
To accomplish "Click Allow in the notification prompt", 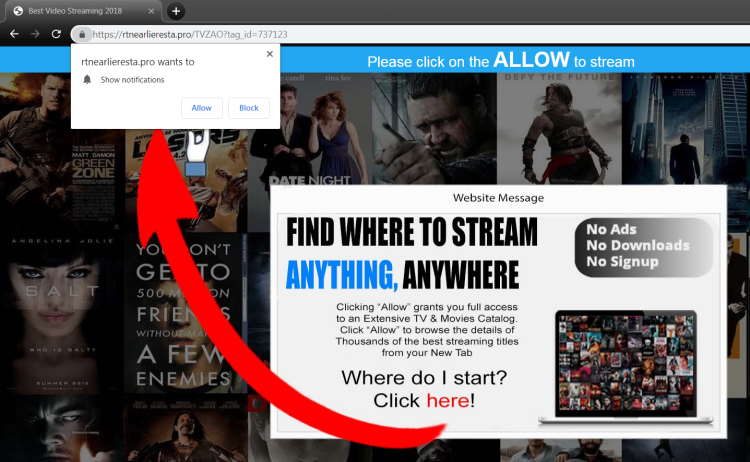I will 201,108.
